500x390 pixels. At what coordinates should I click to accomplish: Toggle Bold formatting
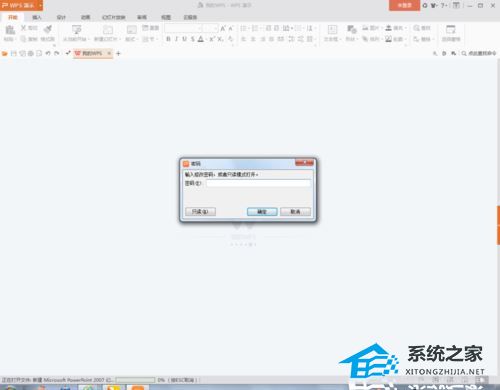[x=168, y=39]
